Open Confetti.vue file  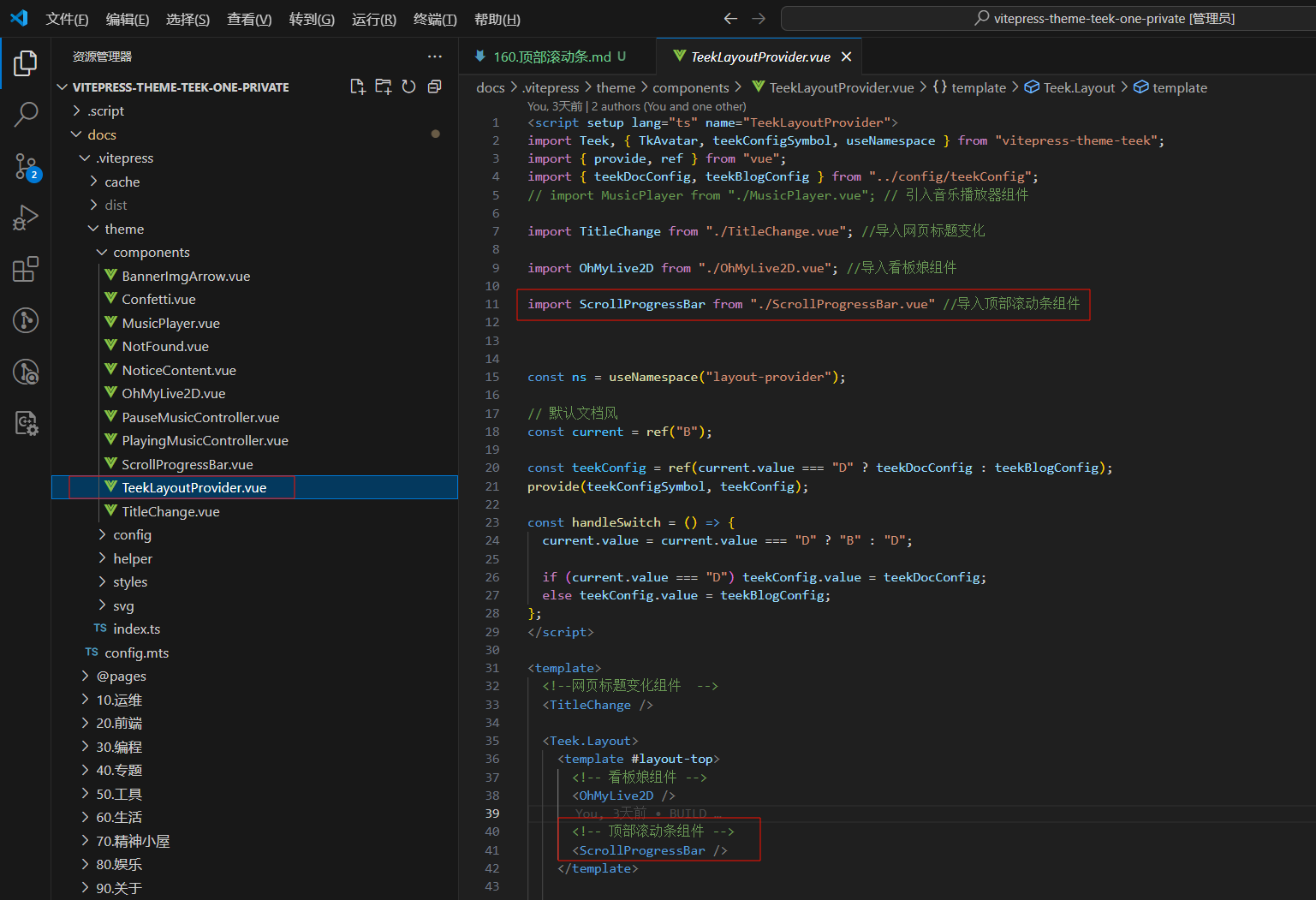tap(254, 299)
